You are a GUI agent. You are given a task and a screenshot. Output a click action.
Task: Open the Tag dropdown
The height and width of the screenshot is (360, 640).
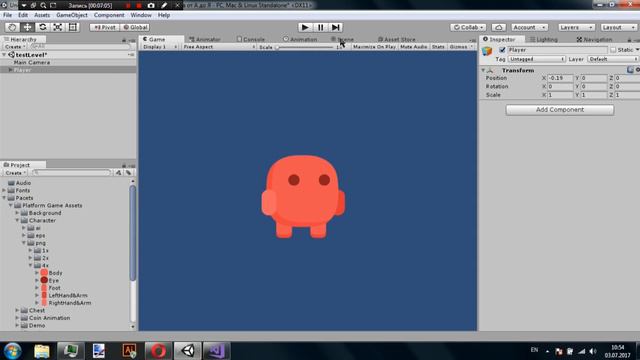click(536, 59)
